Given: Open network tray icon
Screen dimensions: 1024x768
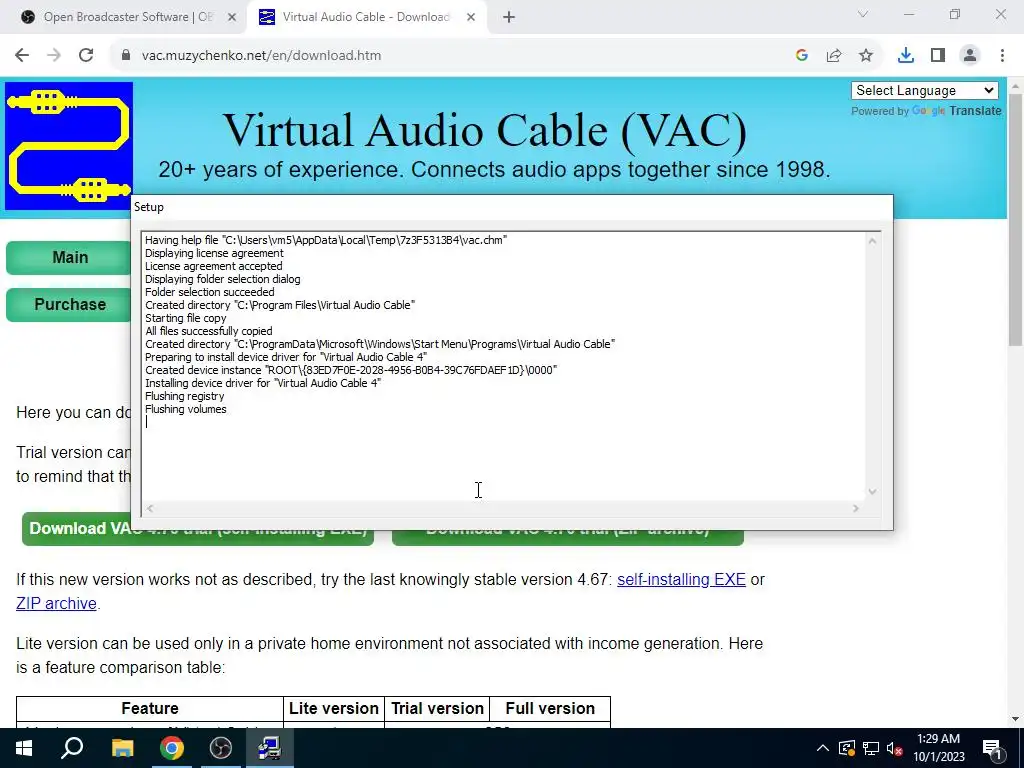Looking at the screenshot, I should coord(871,748).
